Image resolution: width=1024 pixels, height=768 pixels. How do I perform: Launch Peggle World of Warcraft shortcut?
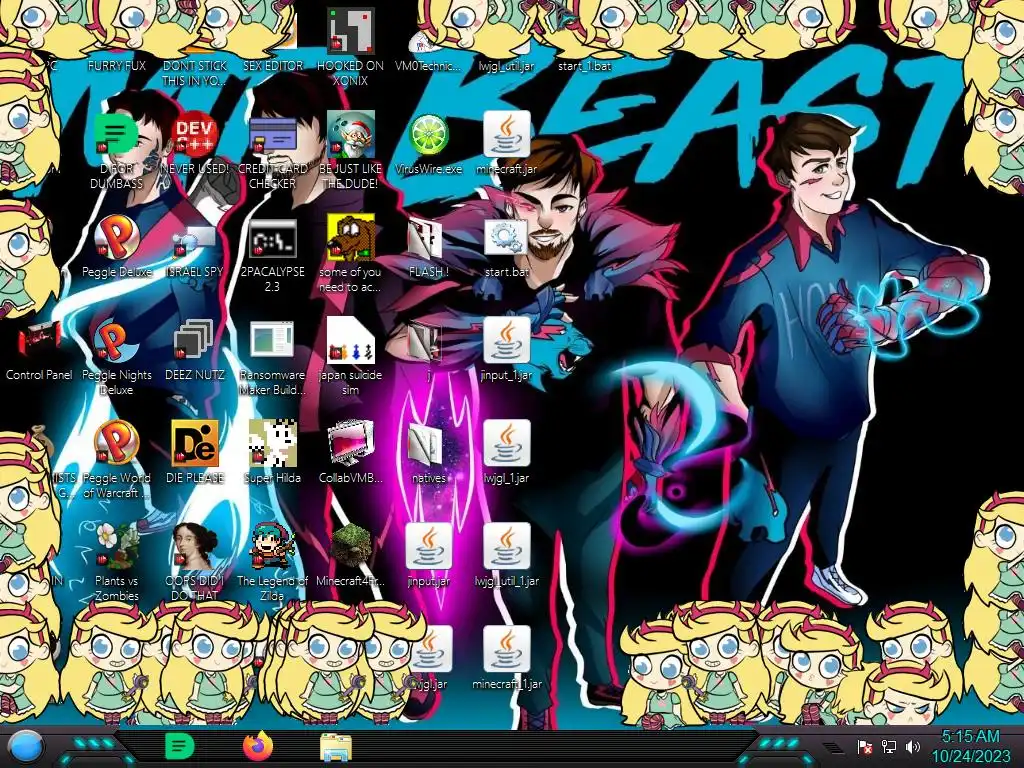tap(117, 444)
